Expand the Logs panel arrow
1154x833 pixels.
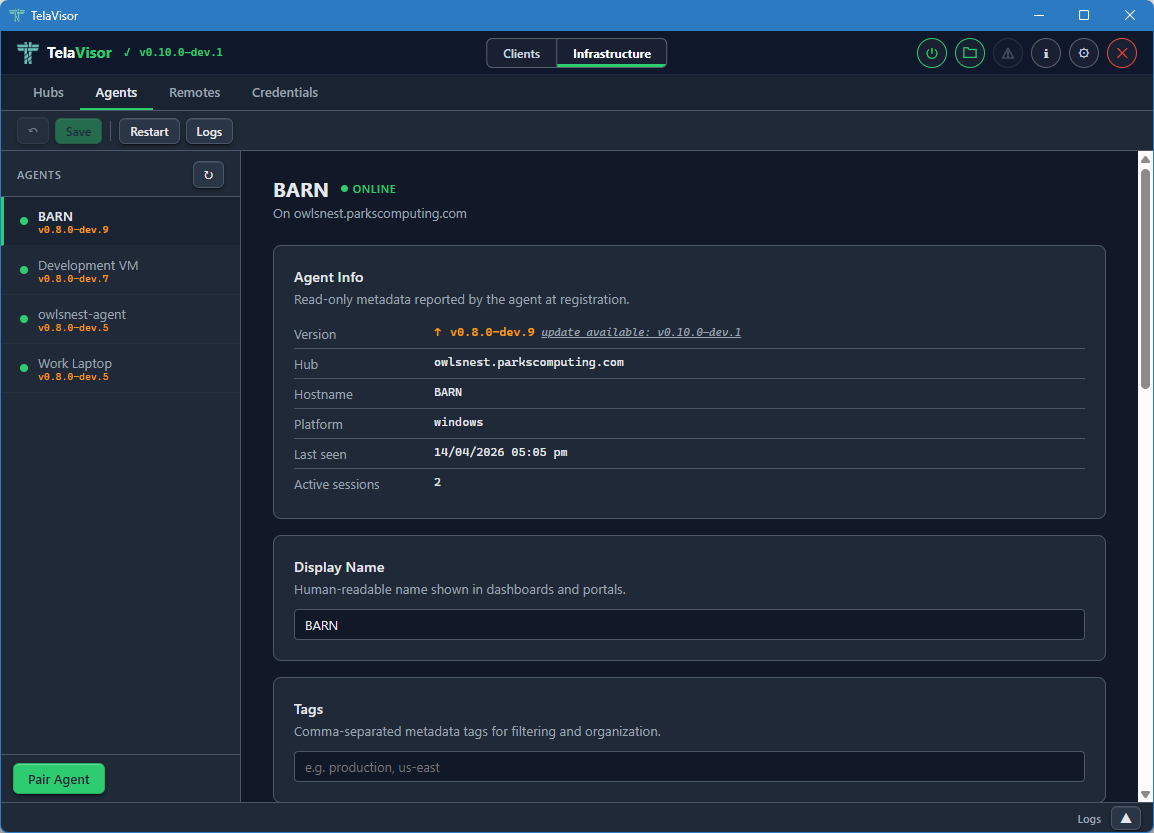tap(1125, 818)
